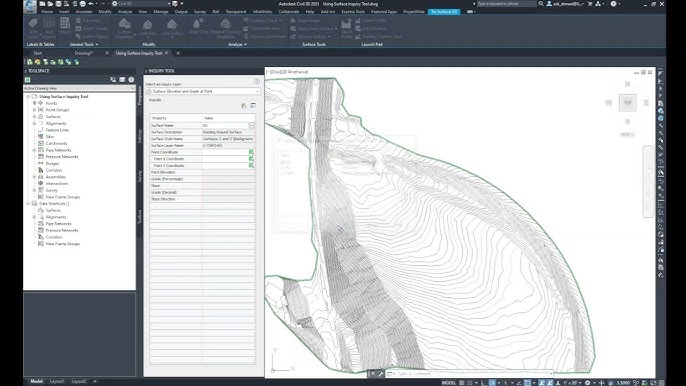Pick Point X Coordinate with green icon
686x386 pixels.
[251, 159]
